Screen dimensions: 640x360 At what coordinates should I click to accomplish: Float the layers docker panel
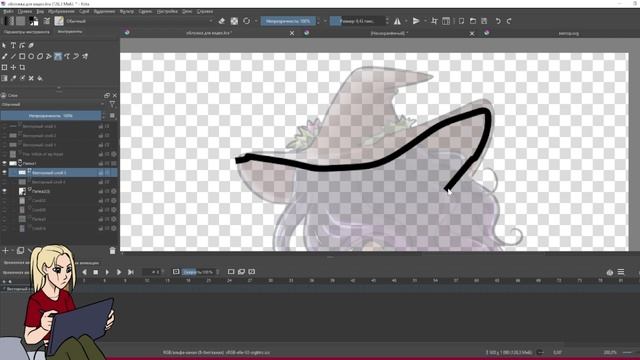point(107,96)
